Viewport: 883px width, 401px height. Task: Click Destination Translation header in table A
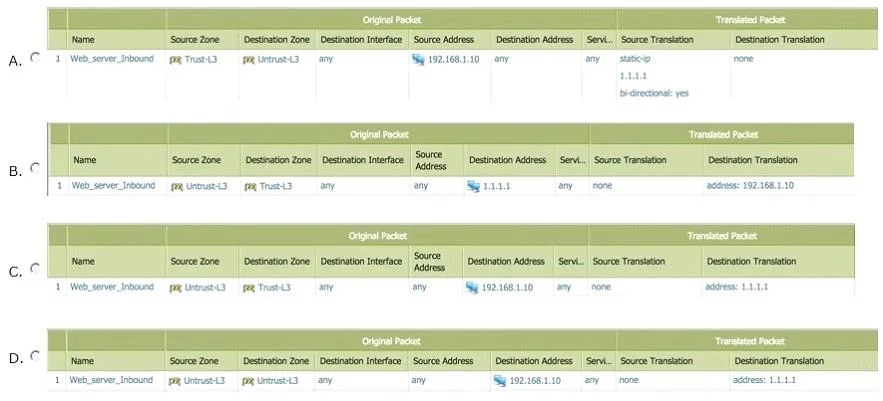coord(779,39)
